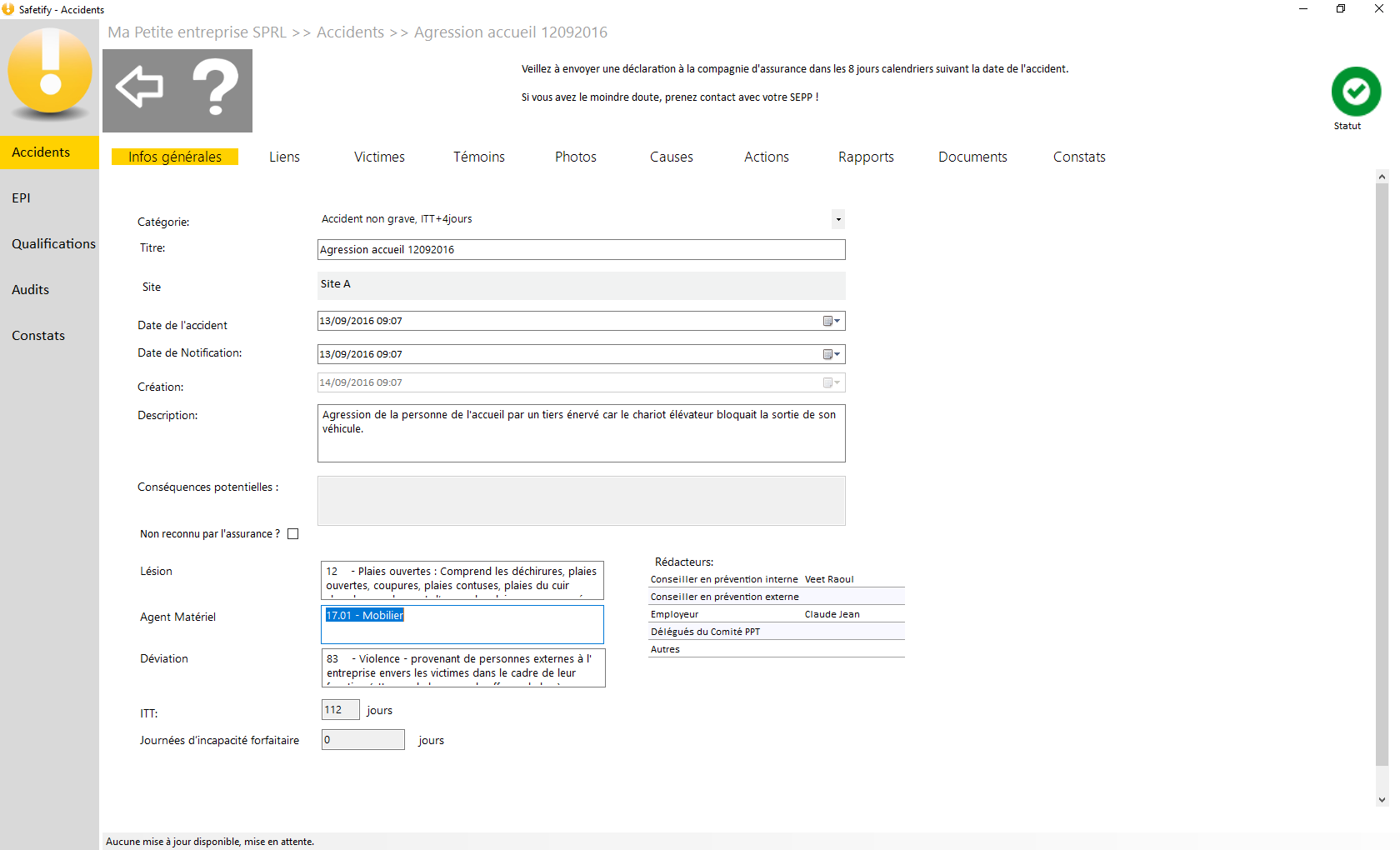Click the Conseiller en prévention externe row
The image size is (1400, 850).
pos(777,597)
